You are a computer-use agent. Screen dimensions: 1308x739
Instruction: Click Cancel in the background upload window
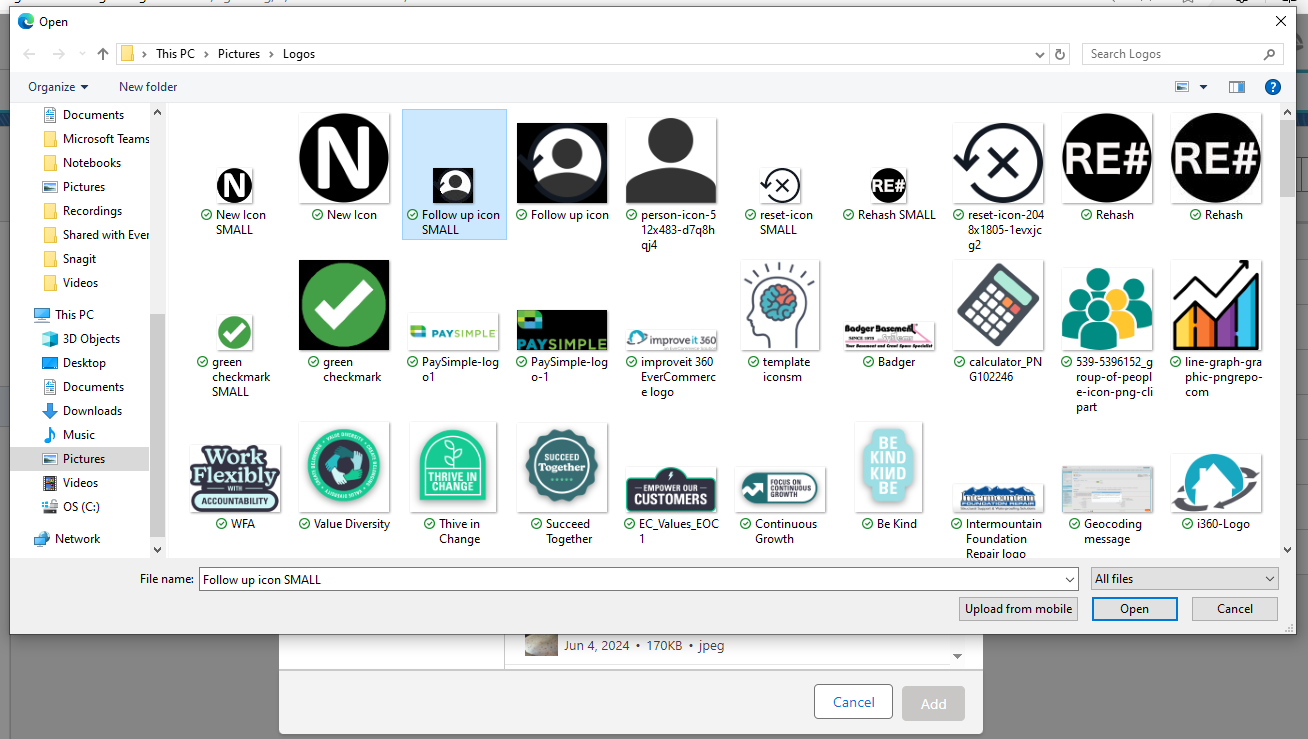(853, 702)
